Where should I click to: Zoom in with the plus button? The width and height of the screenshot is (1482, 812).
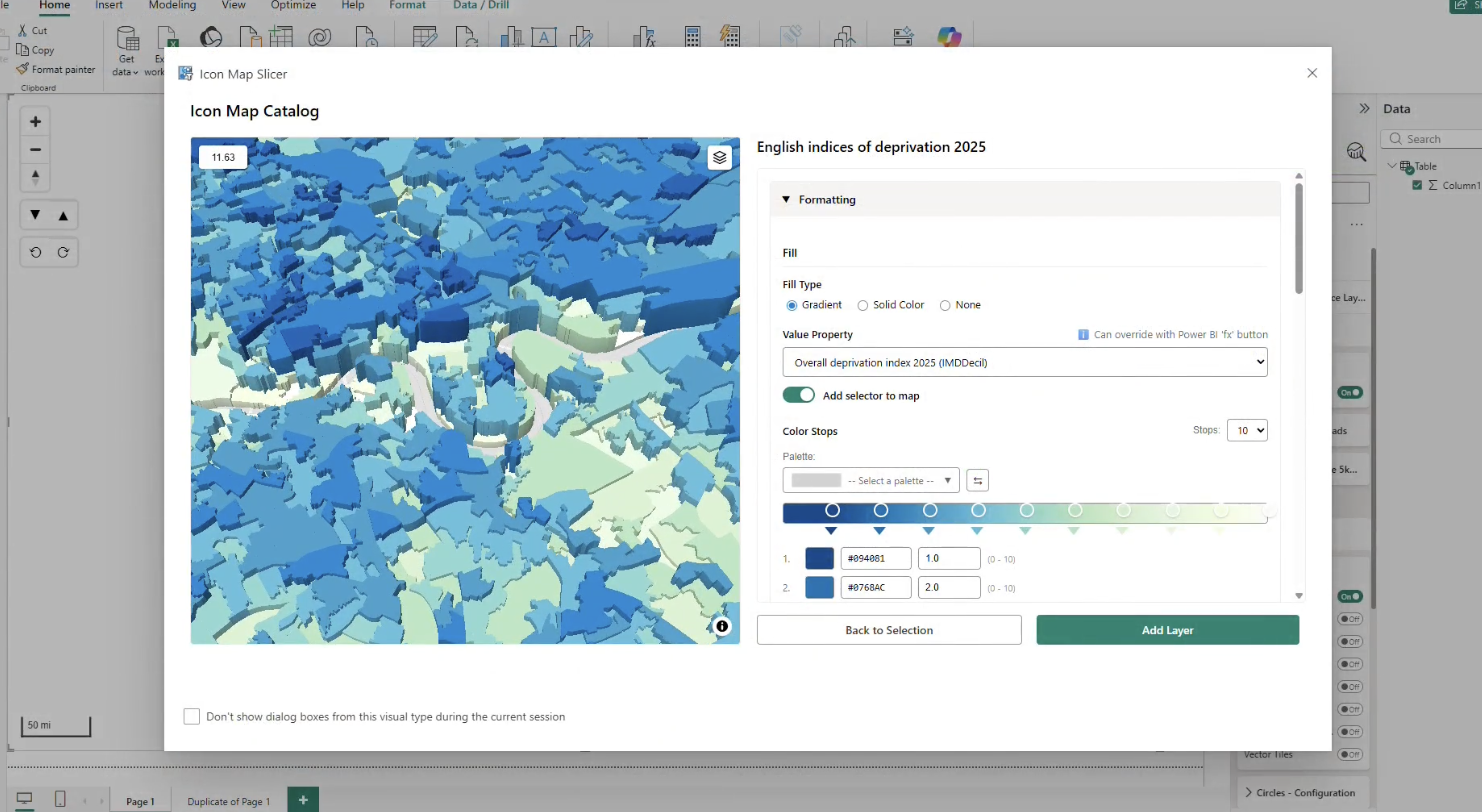[36, 122]
